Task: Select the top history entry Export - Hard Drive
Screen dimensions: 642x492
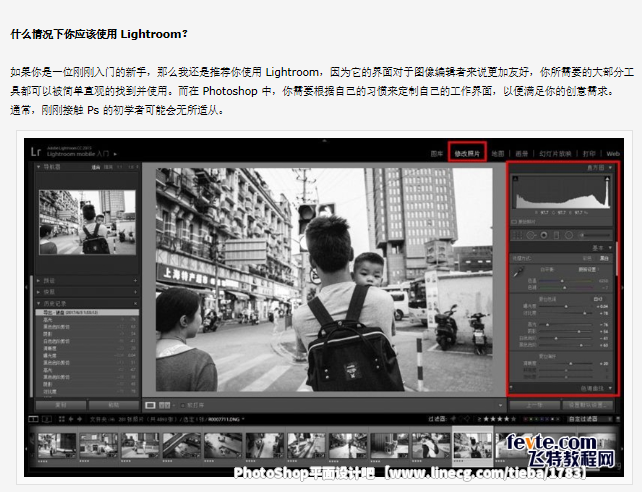Action: (87, 312)
